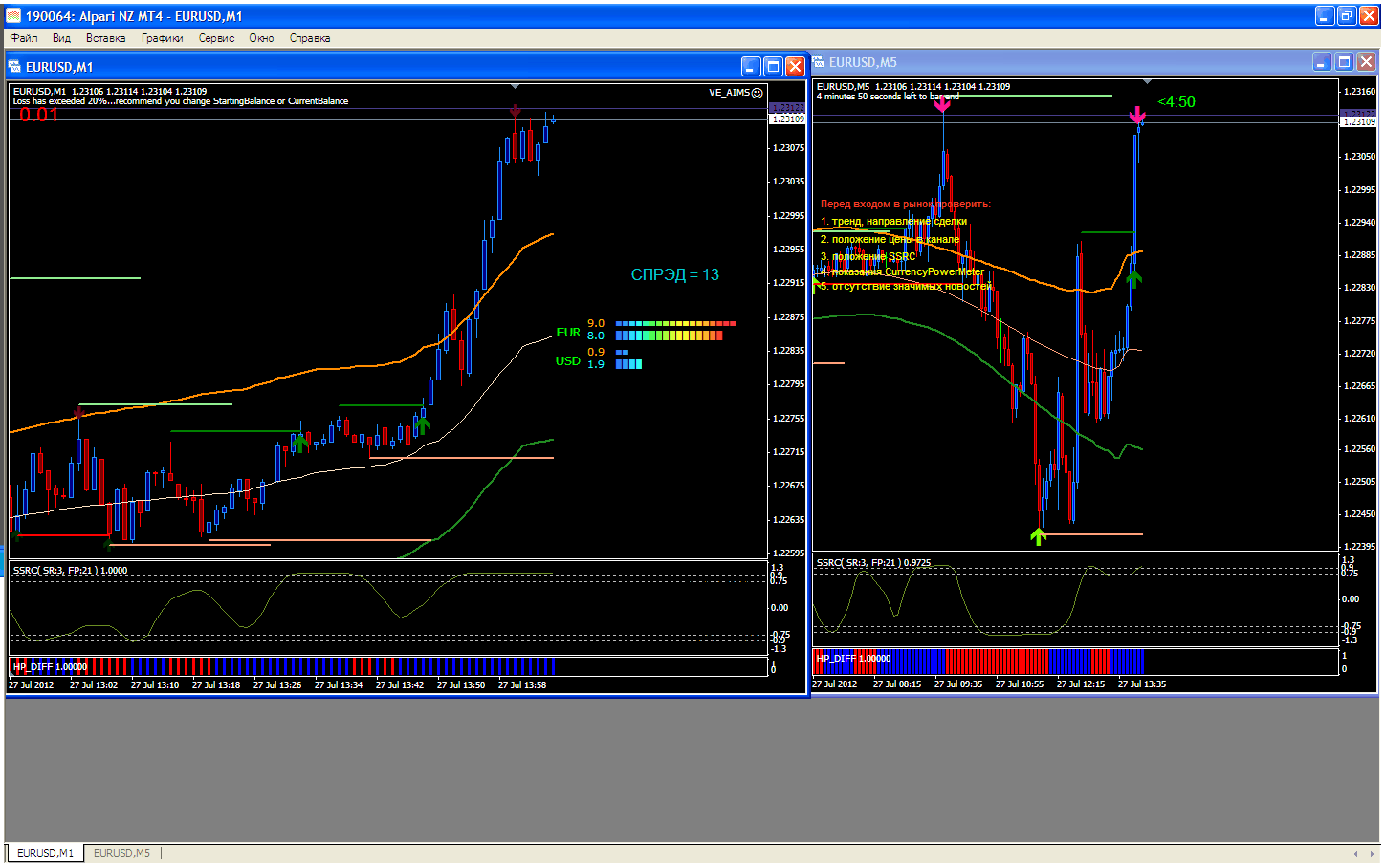
Task: Click the USD currency power label
Action: click(x=568, y=360)
